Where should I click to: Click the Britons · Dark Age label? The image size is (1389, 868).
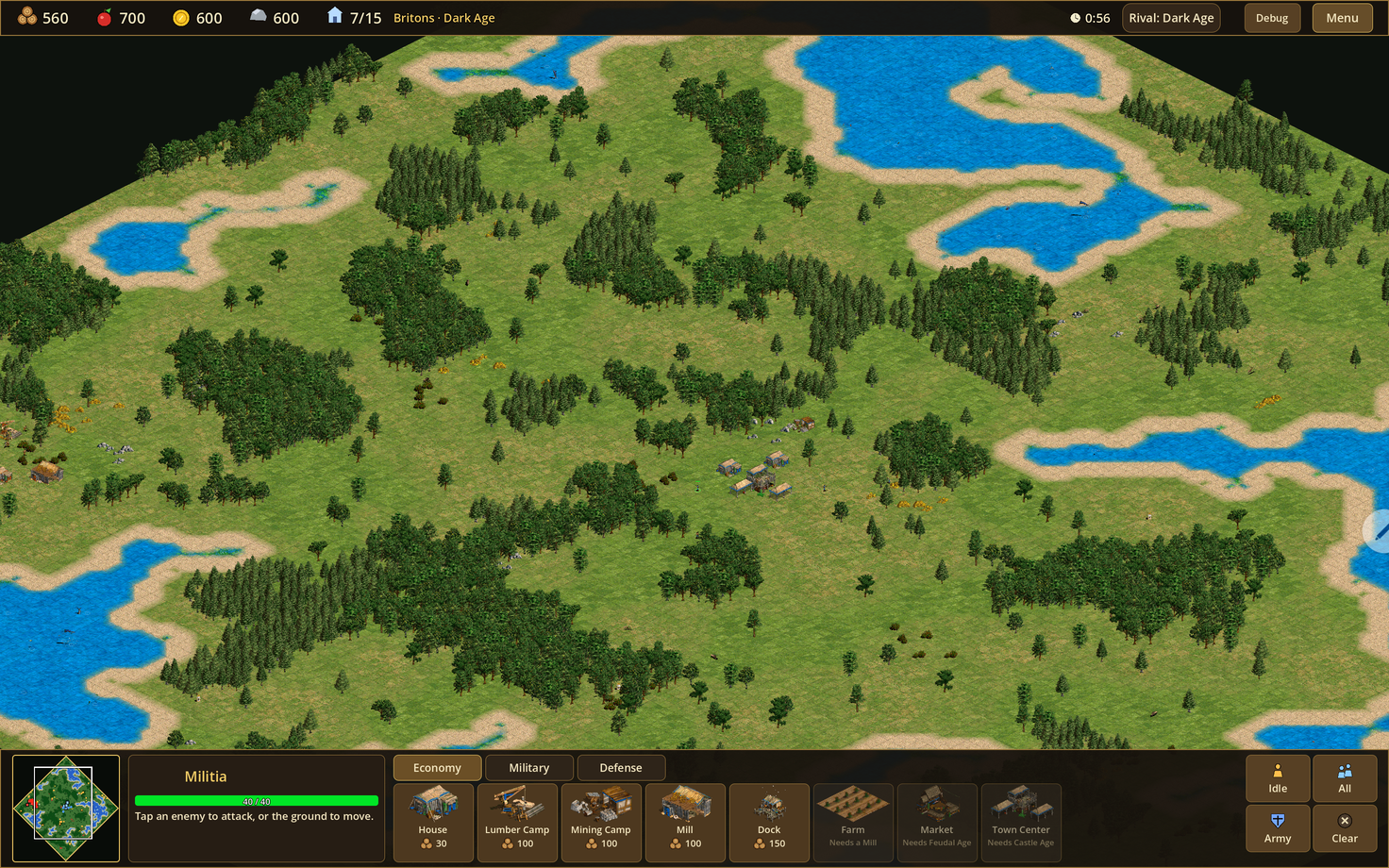point(443,18)
